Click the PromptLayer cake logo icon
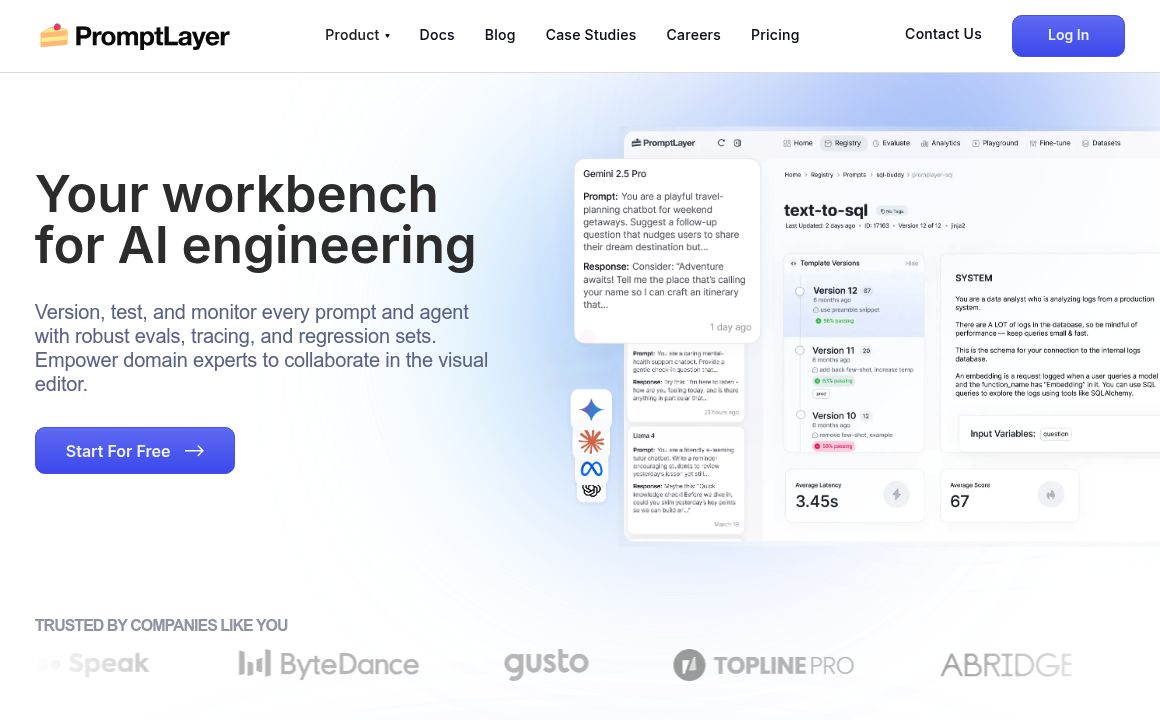This screenshot has height=720, width=1160. [x=54, y=36]
